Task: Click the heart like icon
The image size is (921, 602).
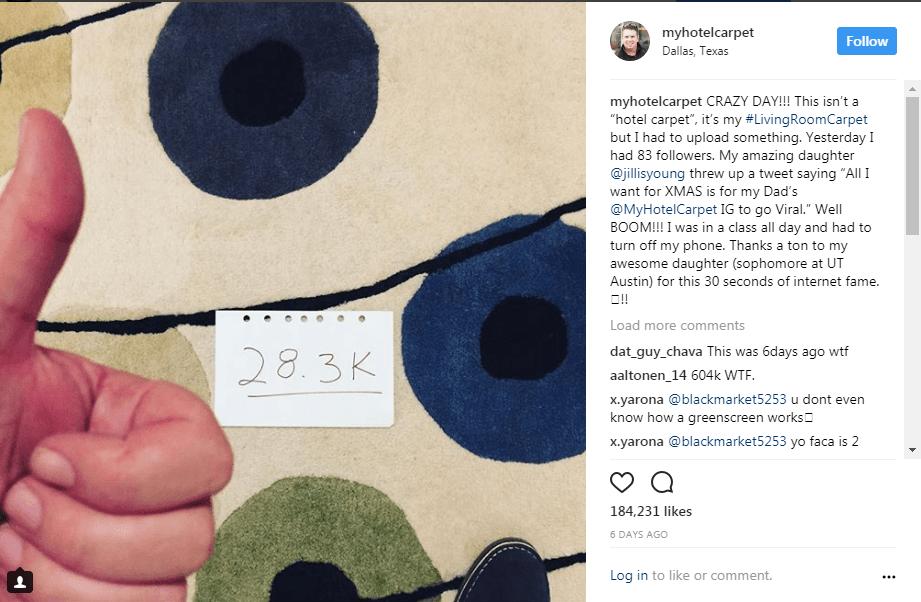Action: point(621,482)
